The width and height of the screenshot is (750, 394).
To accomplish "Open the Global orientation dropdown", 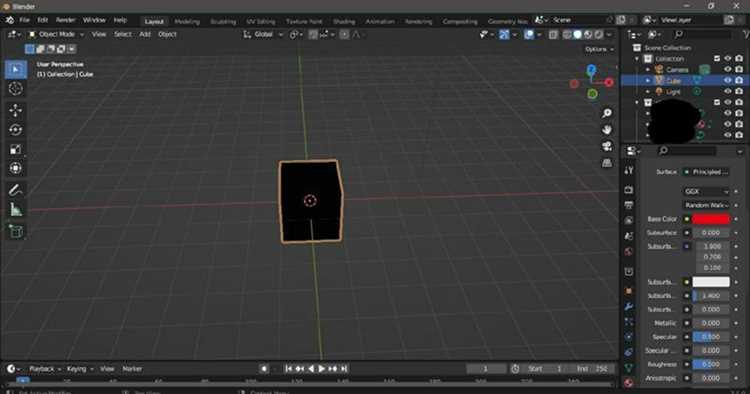I will coord(263,34).
